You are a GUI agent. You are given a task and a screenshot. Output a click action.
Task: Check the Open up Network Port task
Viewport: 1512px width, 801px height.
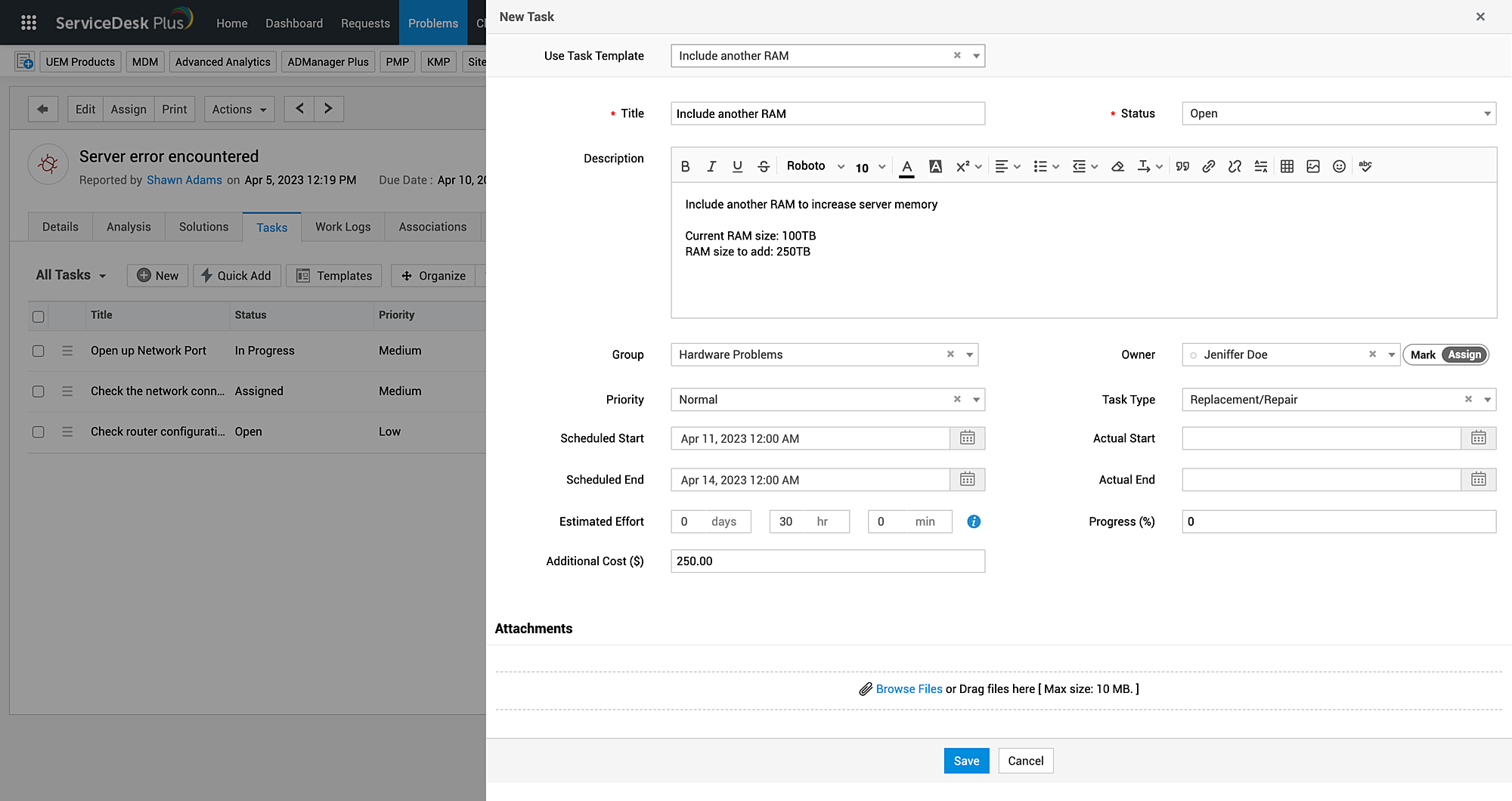[x=39, y=351]
